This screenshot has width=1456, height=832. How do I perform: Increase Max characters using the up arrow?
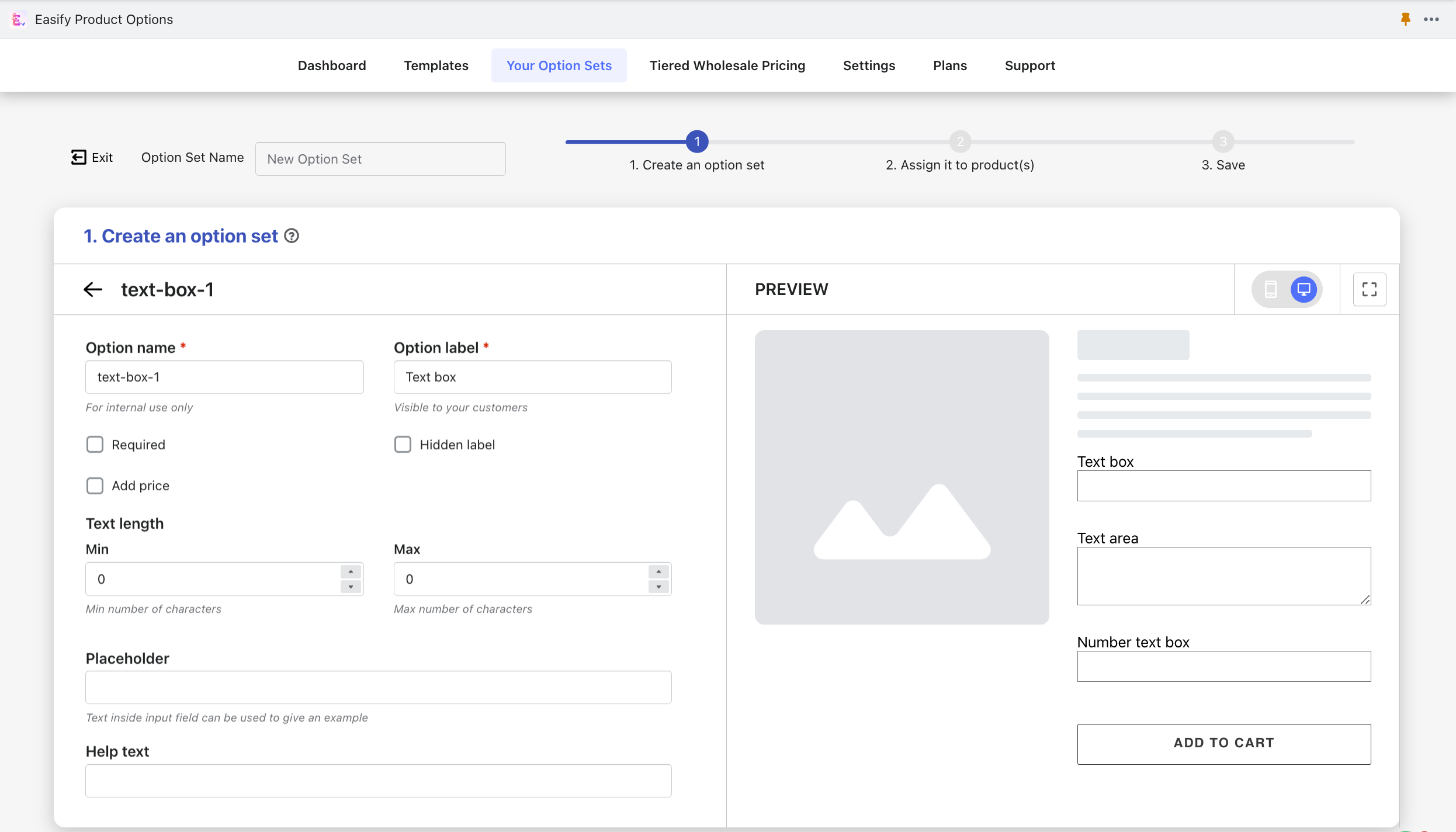point(658,571)
